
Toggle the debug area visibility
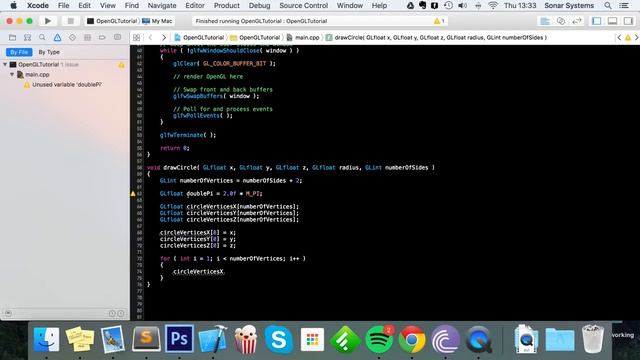click(x=612, y=21)
